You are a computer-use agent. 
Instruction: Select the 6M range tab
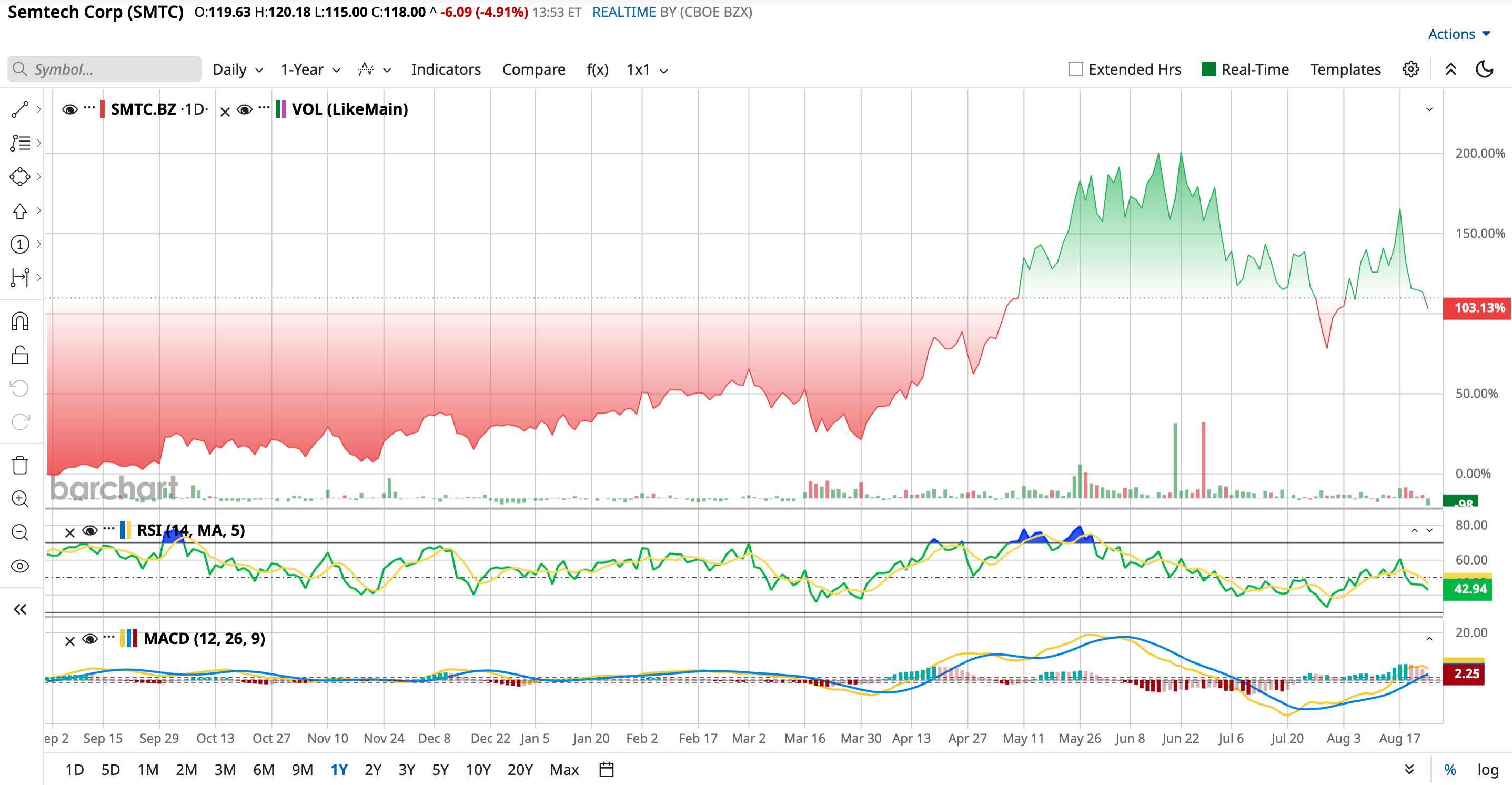264,770
